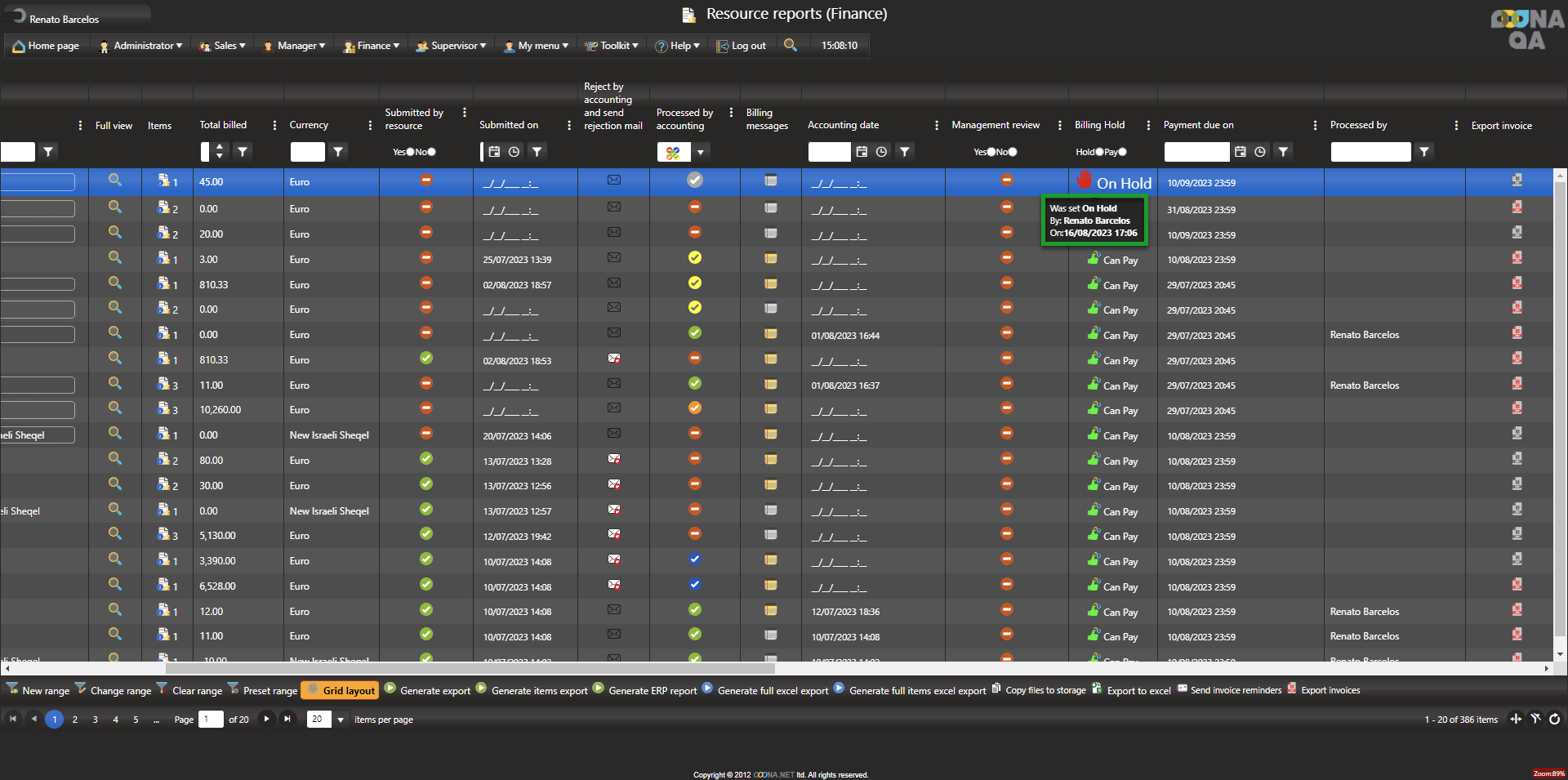Screen dimensions: 1568x780
Task: Click the export invoice icon in the first row
Action: [1517, 181]
